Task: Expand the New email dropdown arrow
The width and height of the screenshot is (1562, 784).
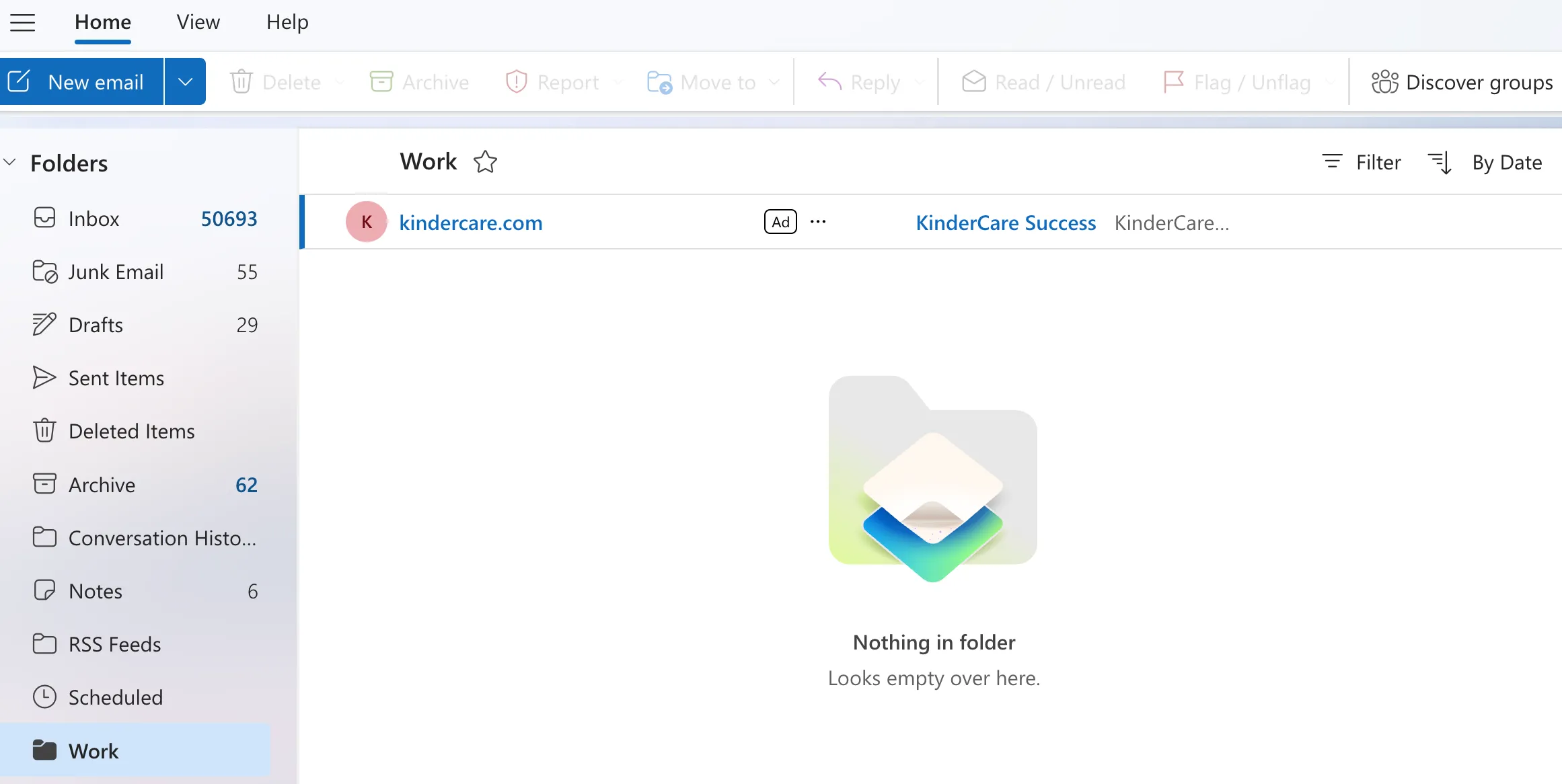Action: (x=184, y=81)
